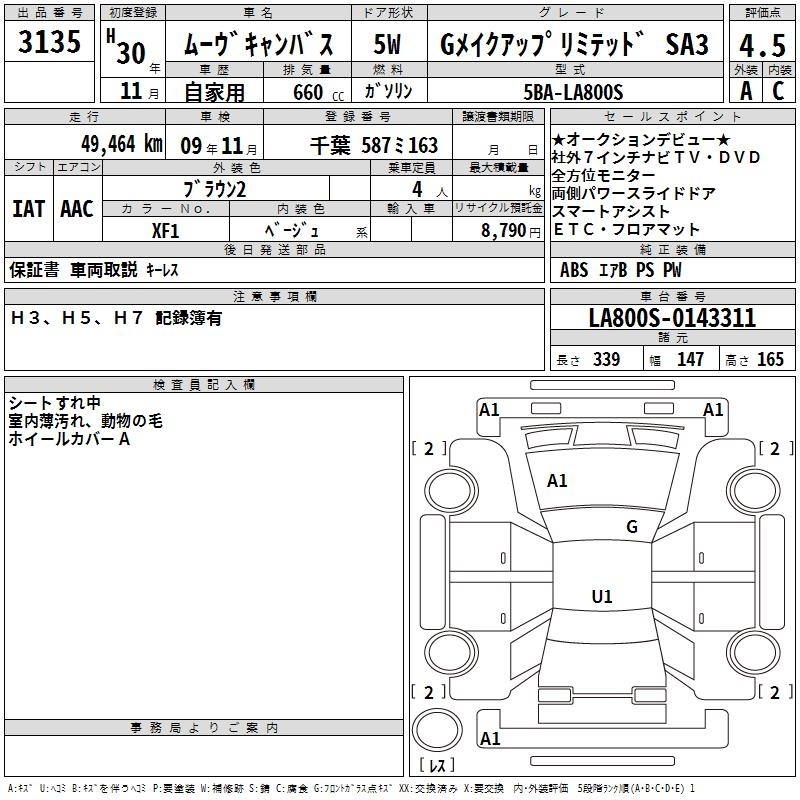Click the length value 339
The width and height of the screenshot is (800, 800).
(606, 360)
